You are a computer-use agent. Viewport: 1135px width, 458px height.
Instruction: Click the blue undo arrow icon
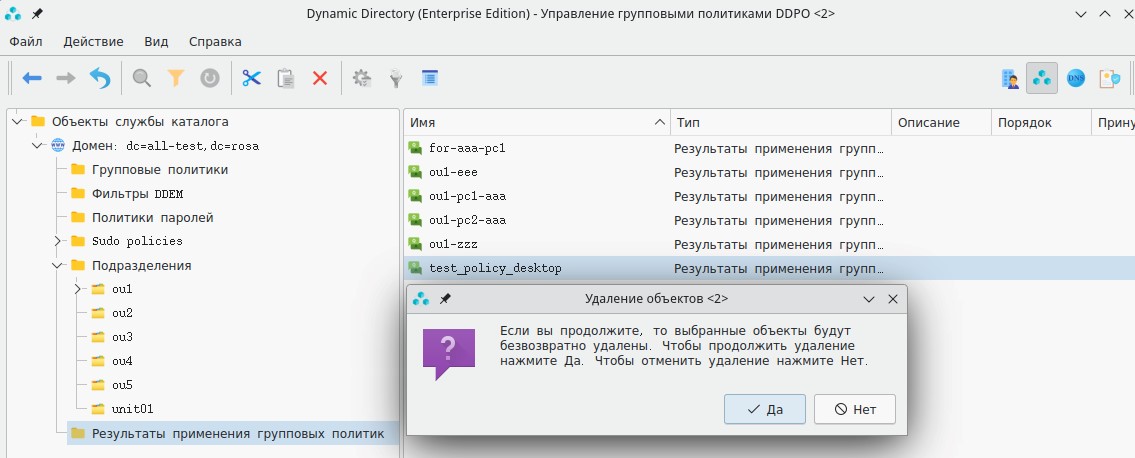(x=100, y=78)
